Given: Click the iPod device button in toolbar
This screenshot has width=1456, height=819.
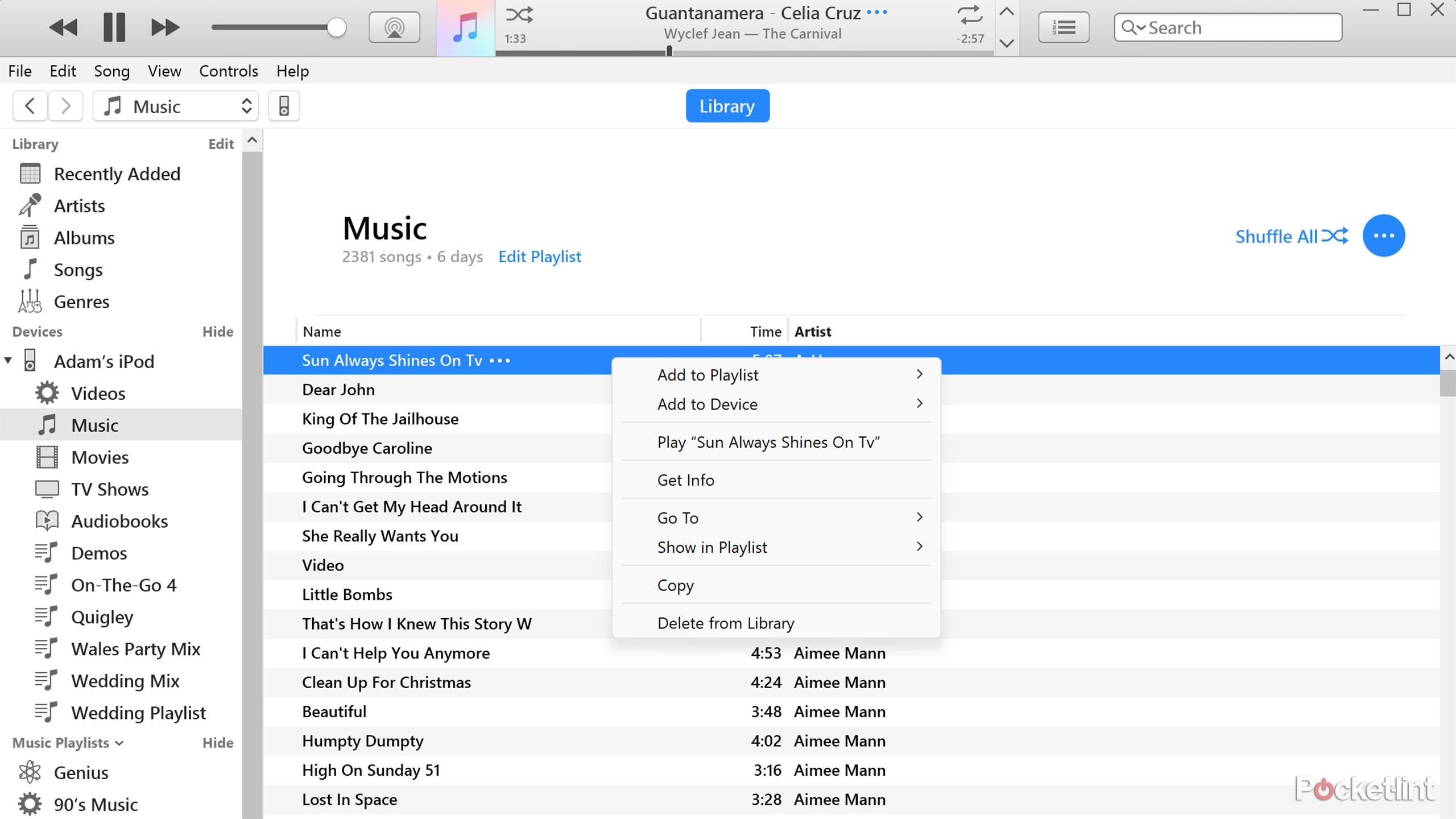Looking at the screenshot, I should point(284,106).
